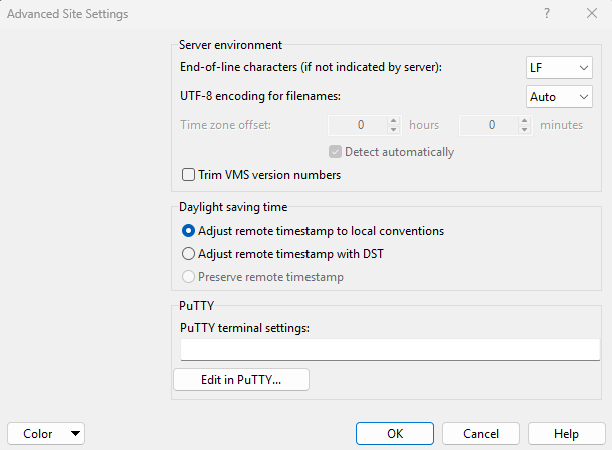Image resolution: width=612 pixels, height=450 pixels.
Task: Click the title bar question mark help icon
Action: click(x=546, y=14)
